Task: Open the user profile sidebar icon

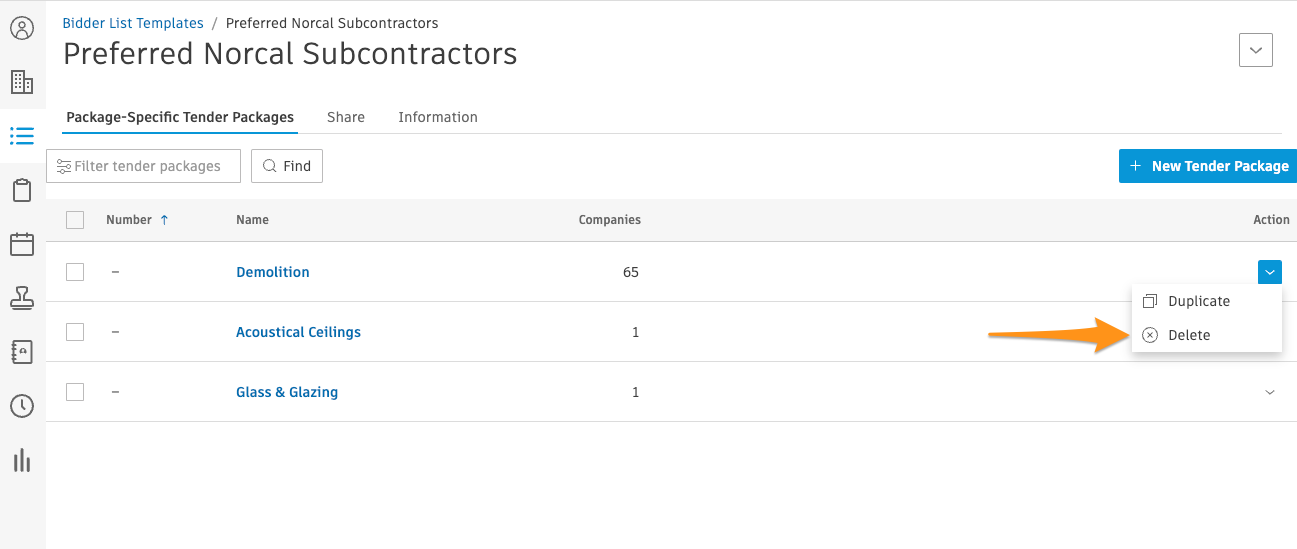Action: [x=22, y=28]
